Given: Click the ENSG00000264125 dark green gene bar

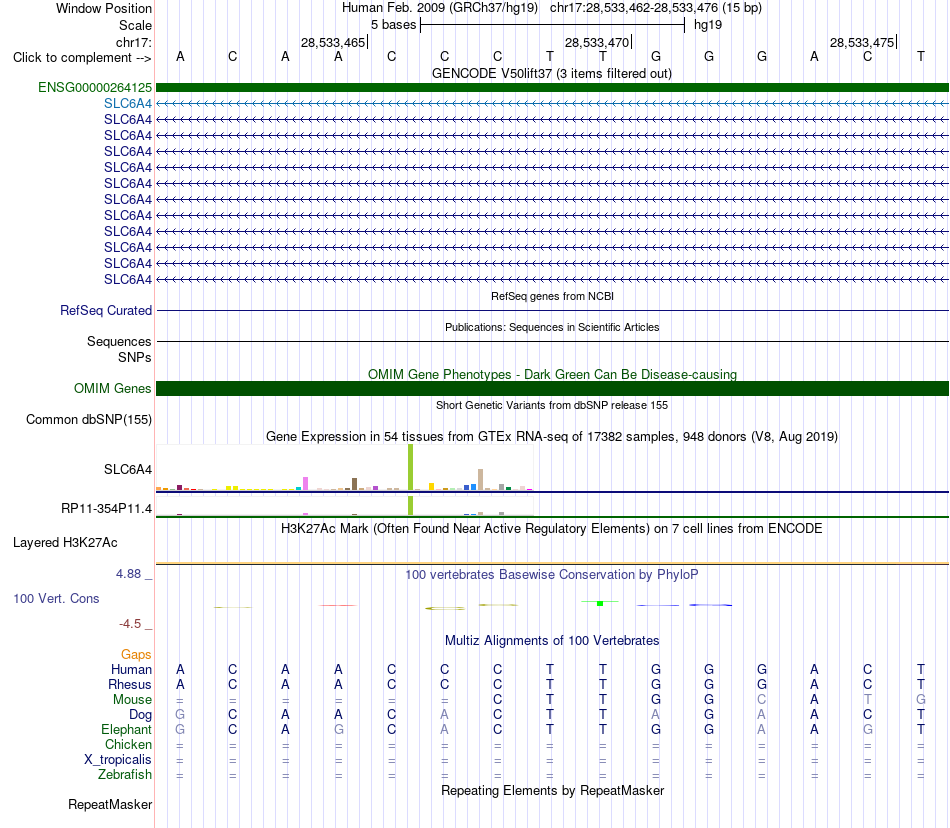Looking at the screenshot, I should pos(552,87).
